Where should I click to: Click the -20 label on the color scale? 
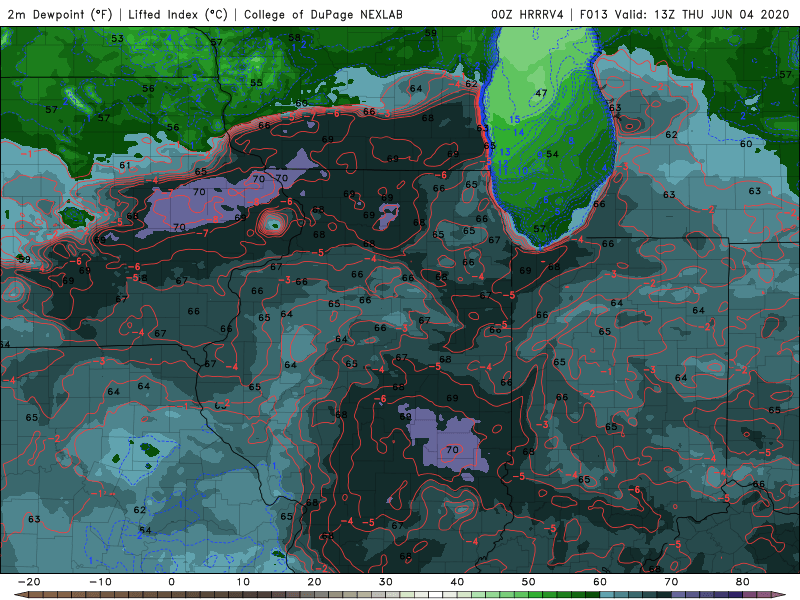click(x=29, y=582)
